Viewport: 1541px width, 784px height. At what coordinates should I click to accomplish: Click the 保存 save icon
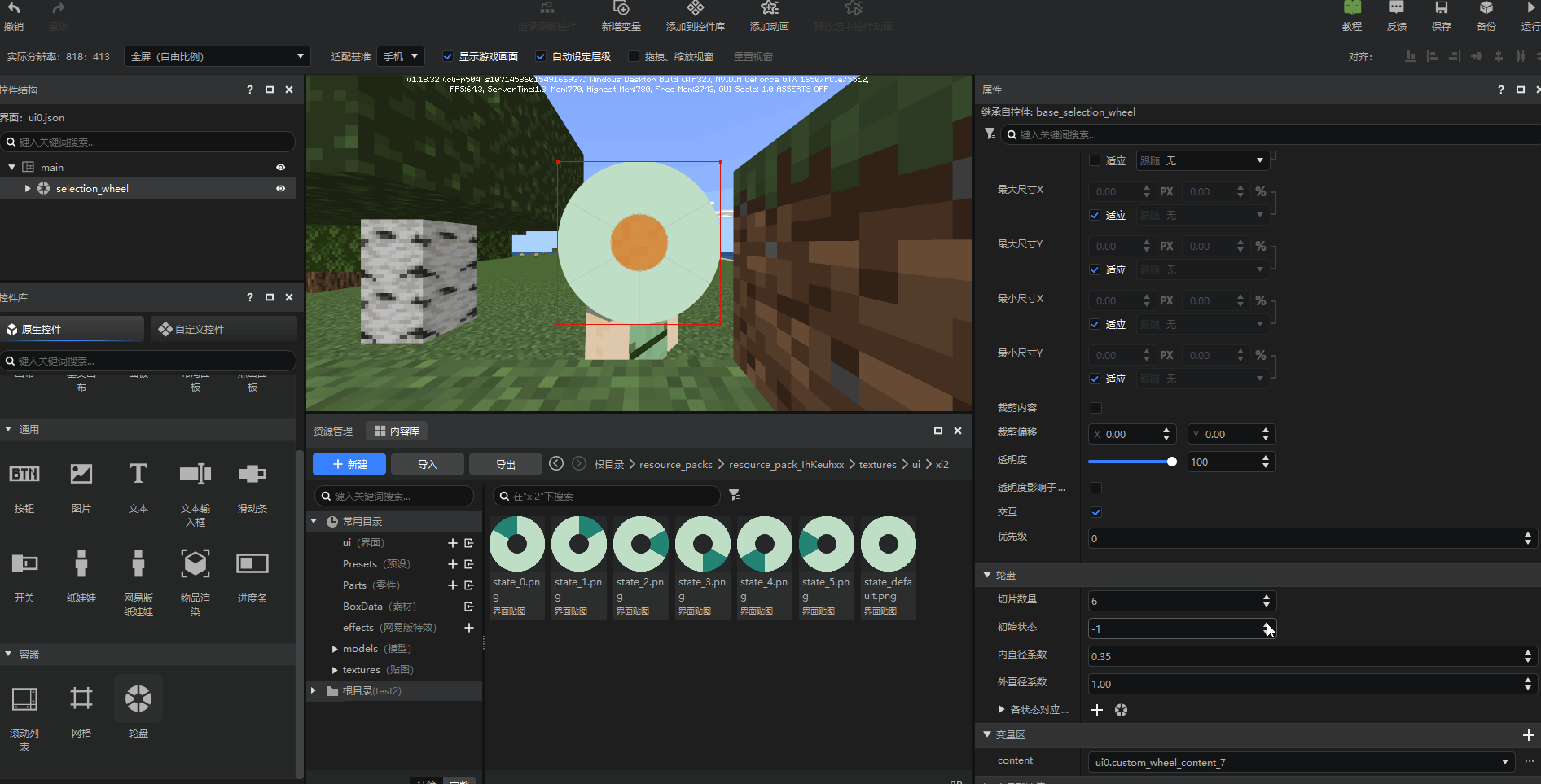point(1442,8)
